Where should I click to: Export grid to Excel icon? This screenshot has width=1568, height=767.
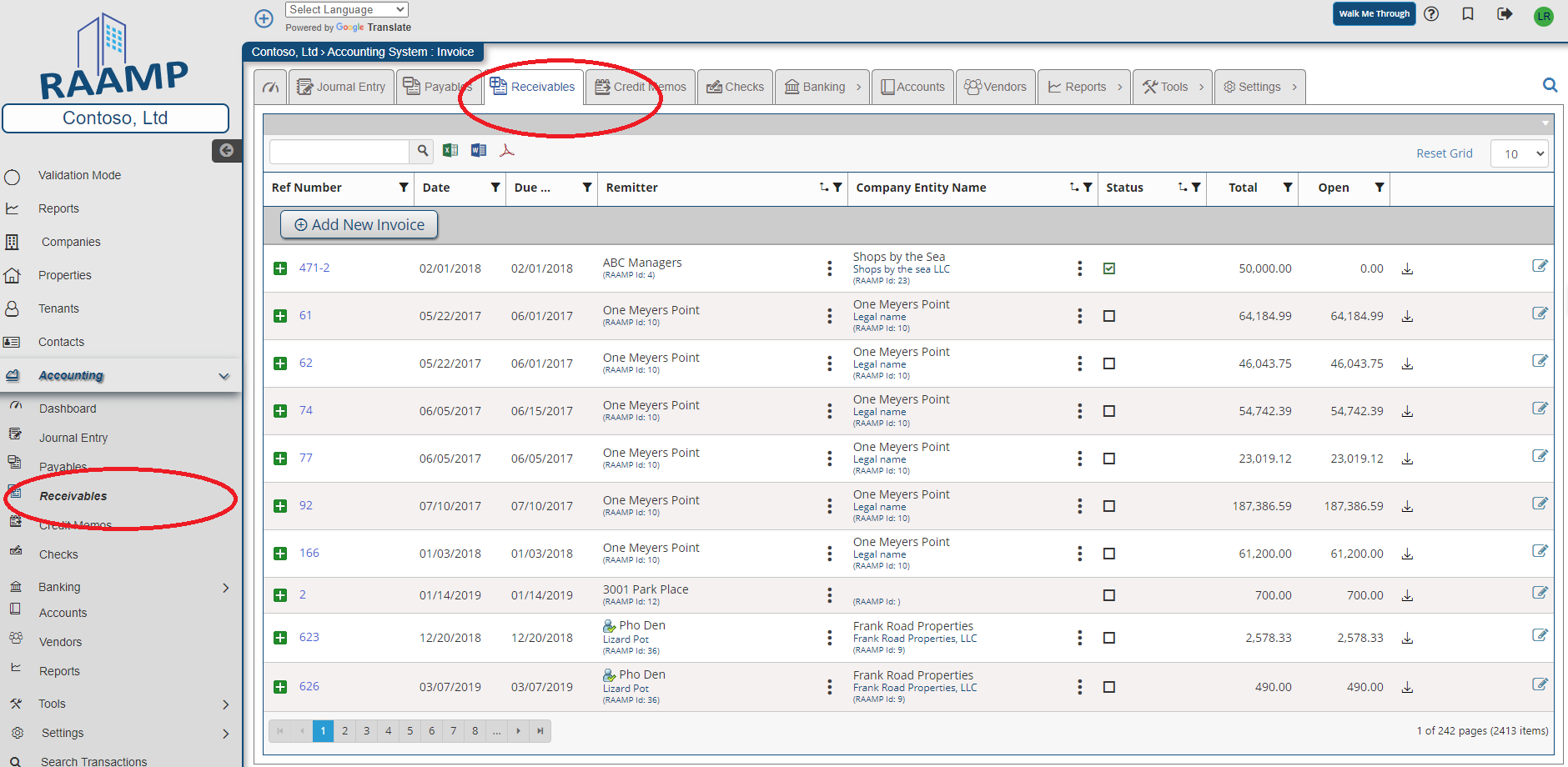pyautogui.click(x=450, y=150)
